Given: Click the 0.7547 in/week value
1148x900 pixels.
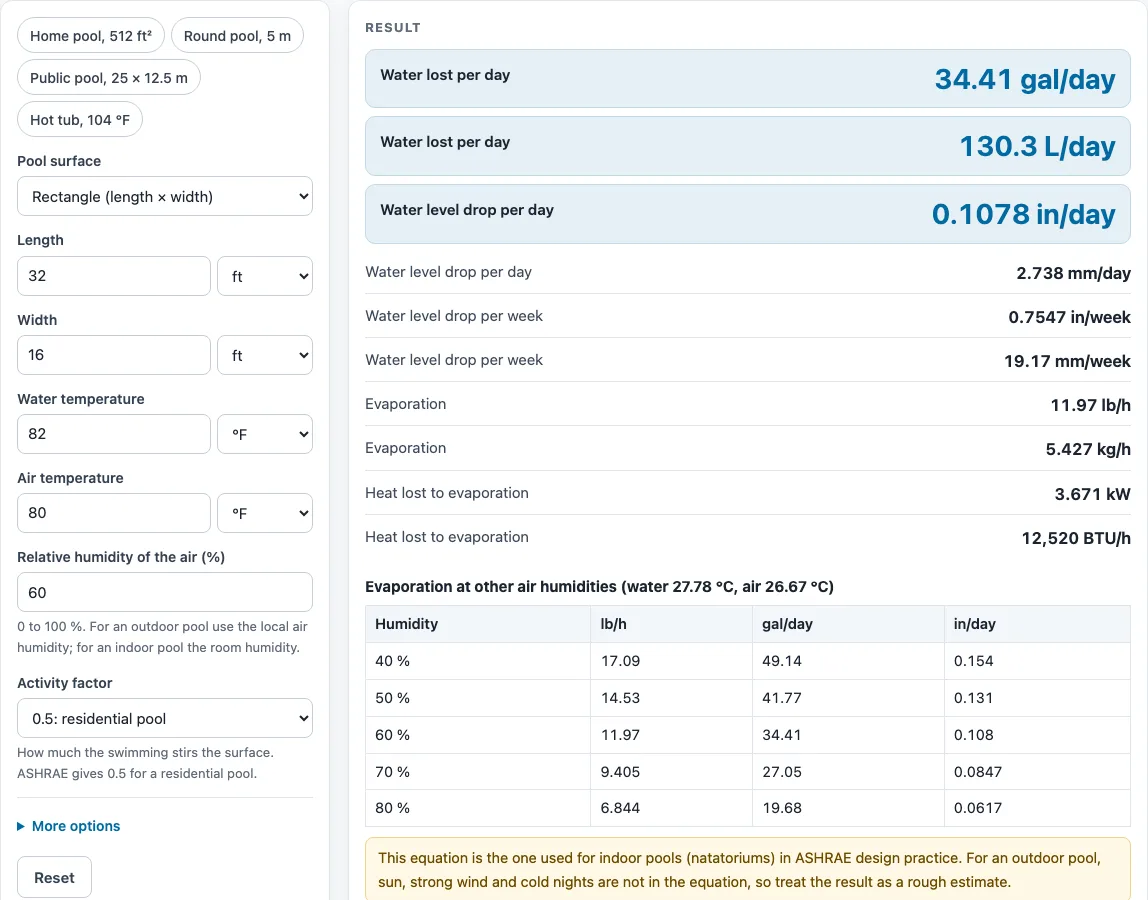Looking at the screenshot, I should 1070,317.
